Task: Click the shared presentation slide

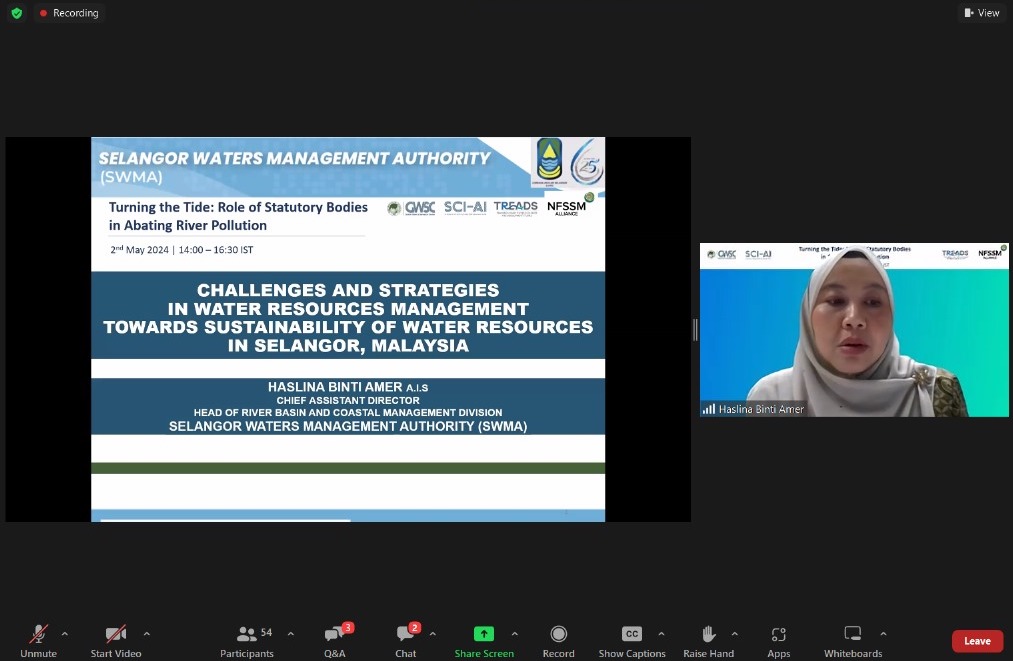Action: [x=348, y=330]
